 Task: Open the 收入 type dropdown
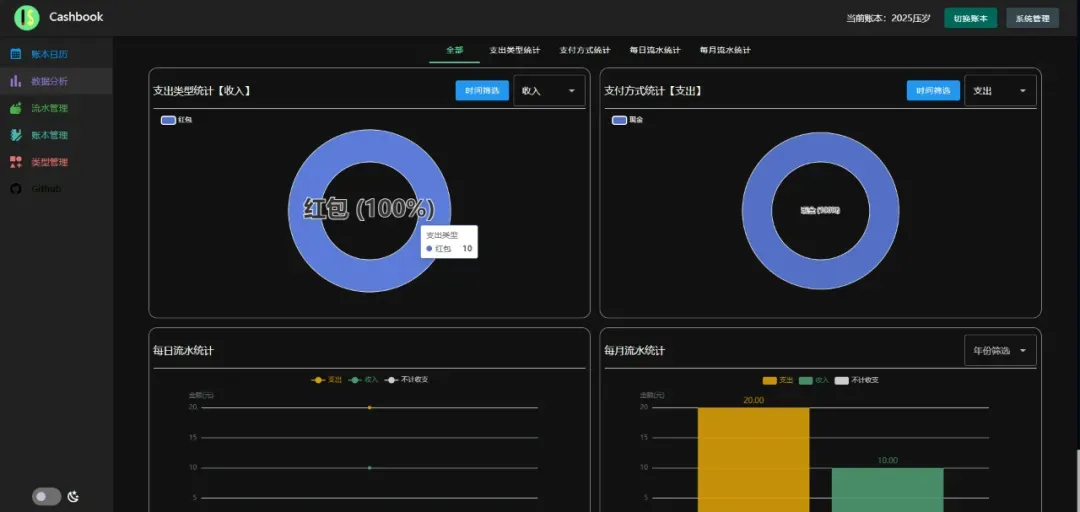tap(549, 91)
